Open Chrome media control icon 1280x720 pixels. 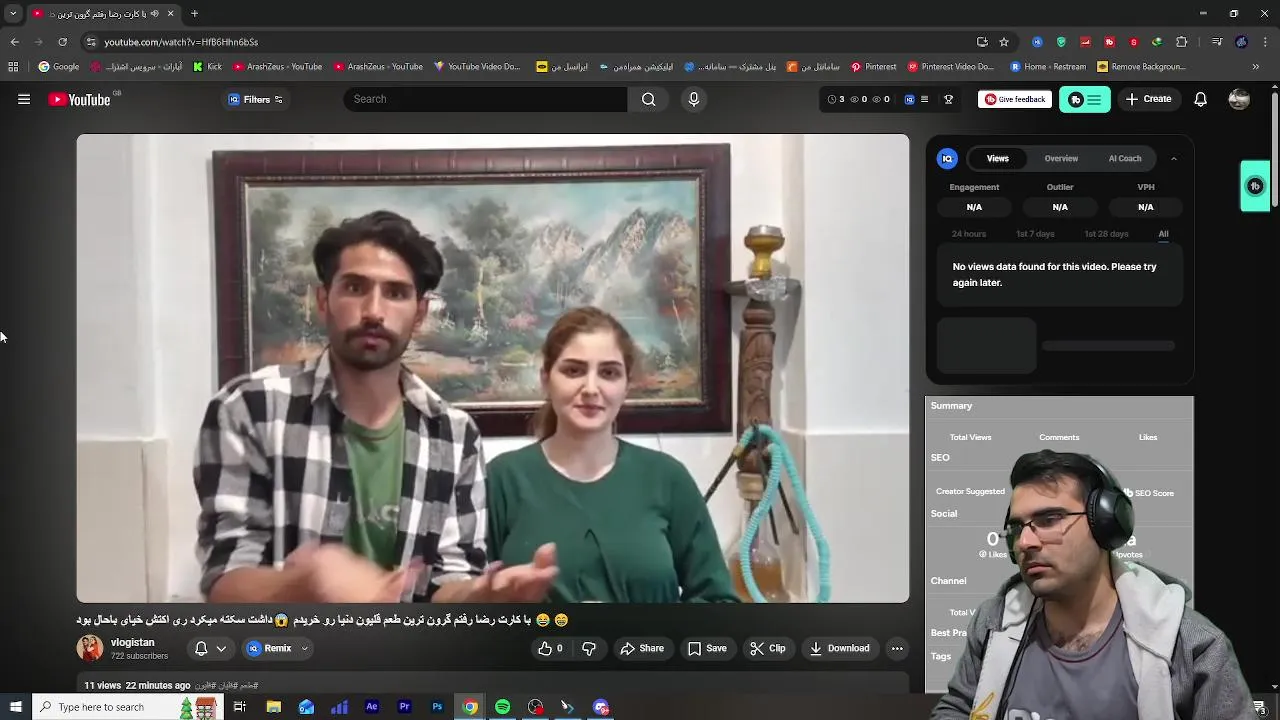coord(1217,42)
